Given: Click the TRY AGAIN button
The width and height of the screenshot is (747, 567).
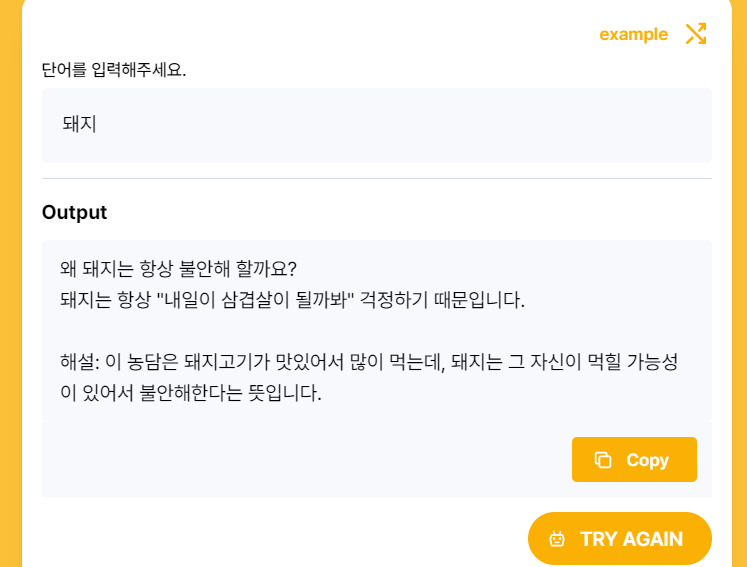Looking at the screenshot, I should coord(619,538).
